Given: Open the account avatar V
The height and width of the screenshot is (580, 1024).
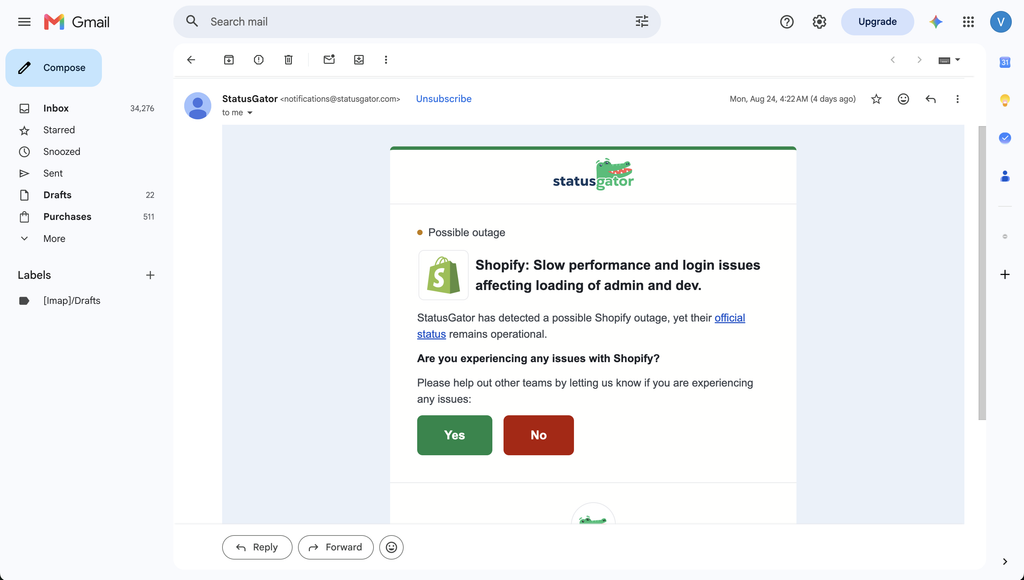Looking at the screenshot, I should pos(1000,22).
